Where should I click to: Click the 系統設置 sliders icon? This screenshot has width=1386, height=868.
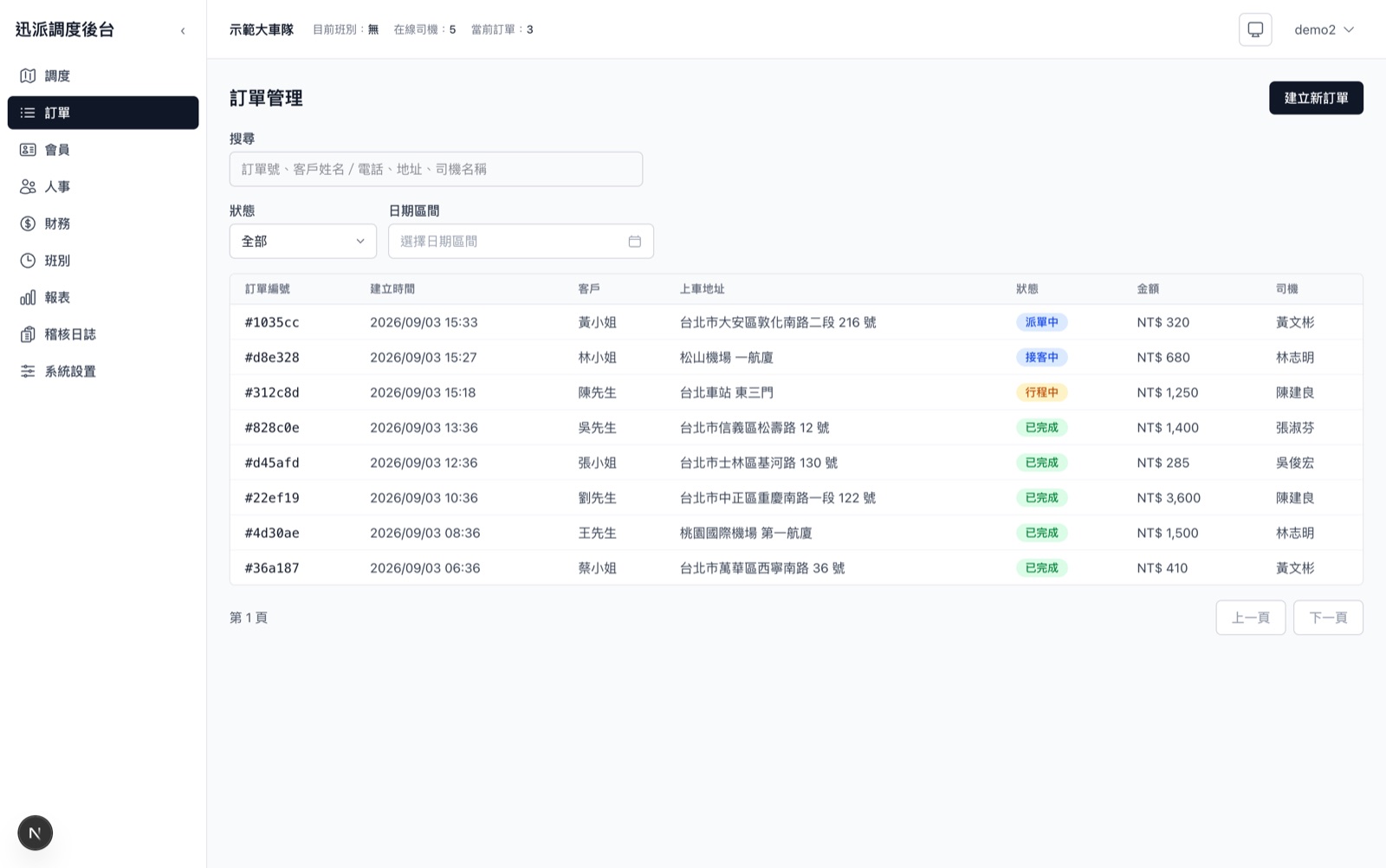tap(28, 372)
